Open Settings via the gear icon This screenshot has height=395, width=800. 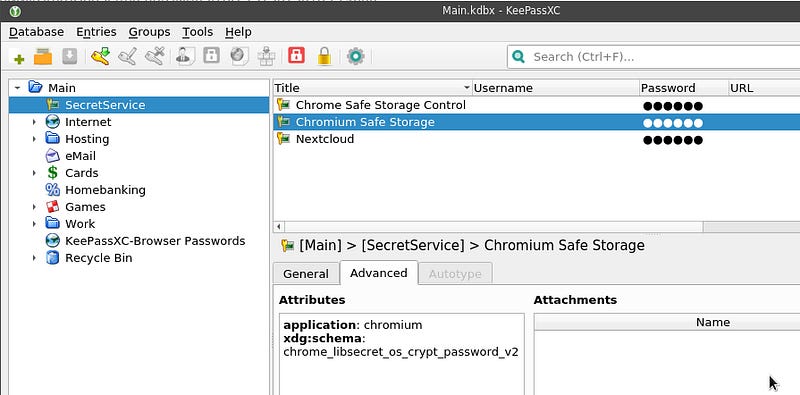pos(356,56)
